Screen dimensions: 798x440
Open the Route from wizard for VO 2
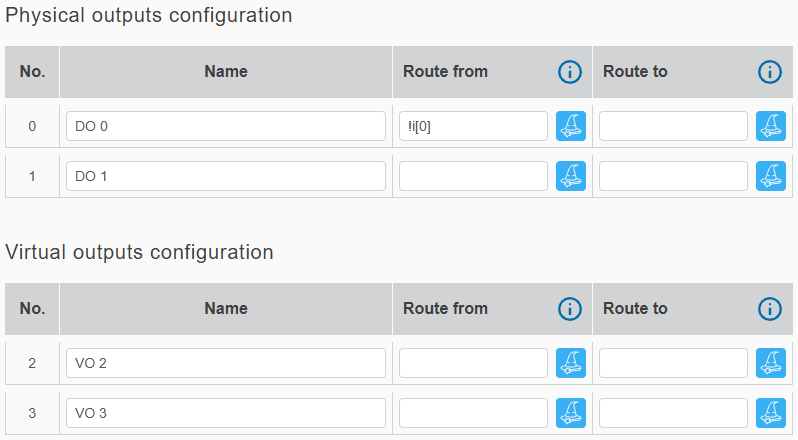click(x=571, y=363)
